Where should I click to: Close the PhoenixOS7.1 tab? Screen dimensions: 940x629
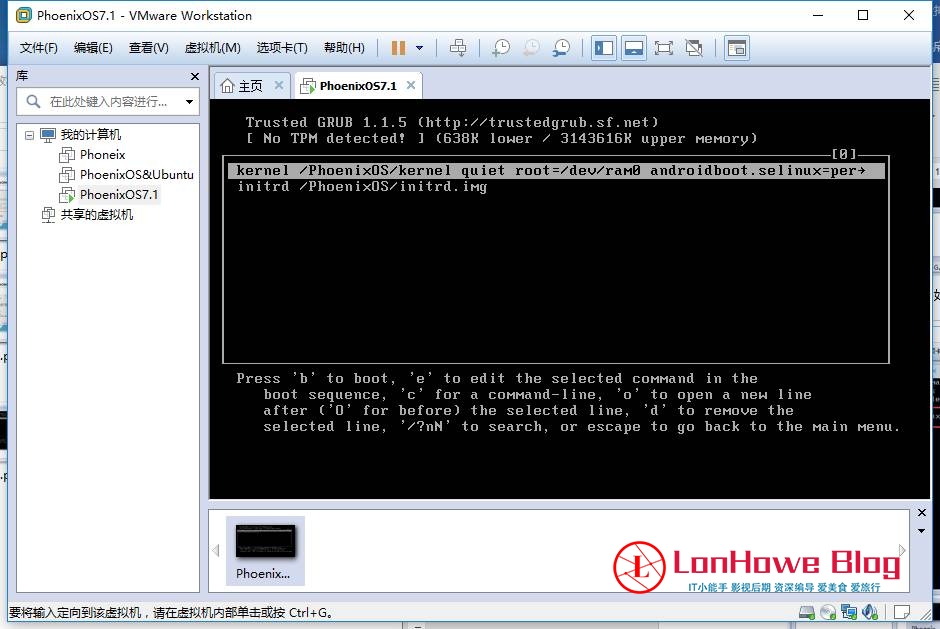[411, 85]
